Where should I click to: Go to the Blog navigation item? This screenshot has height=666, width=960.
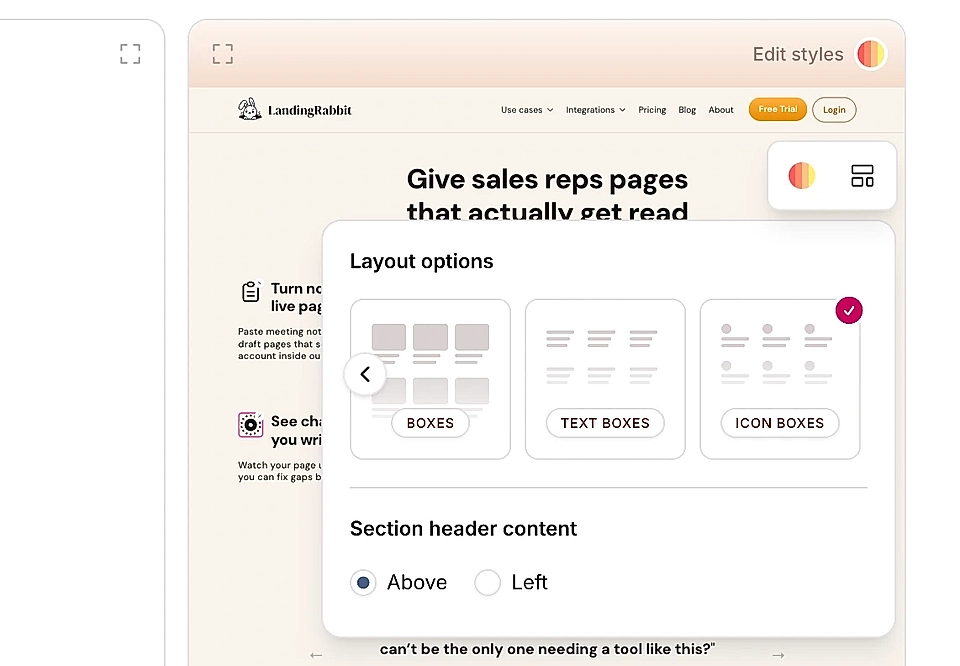click(x=687, y=110)
